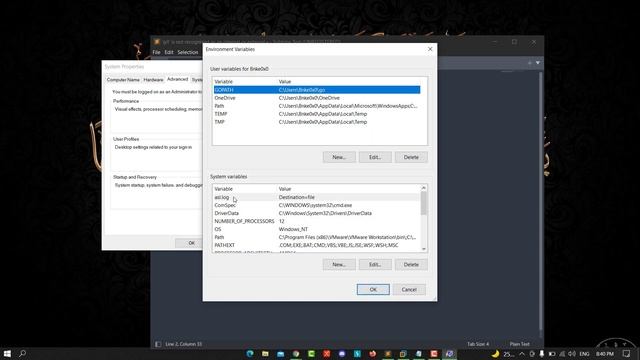Open File menu in Sublime Text
Viewport: 640px width, 360px height.
point(156,52)
